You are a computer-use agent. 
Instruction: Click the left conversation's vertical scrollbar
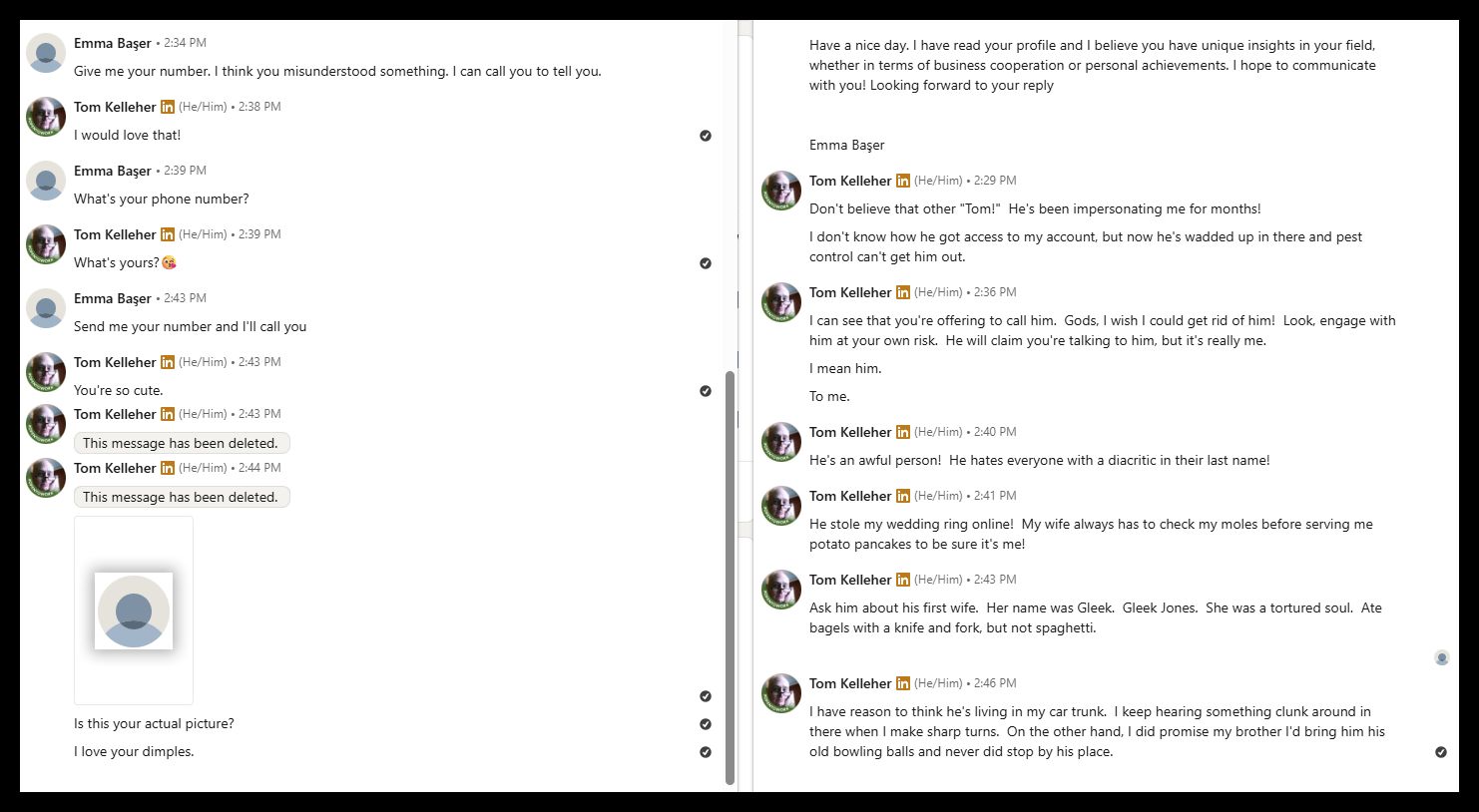[x=730, y=577]
